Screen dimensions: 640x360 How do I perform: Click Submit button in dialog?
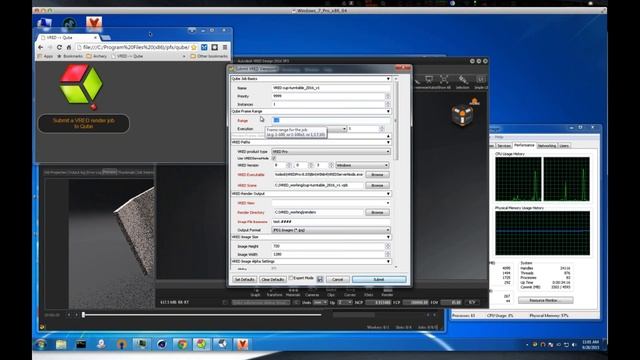tap(379, 279)
